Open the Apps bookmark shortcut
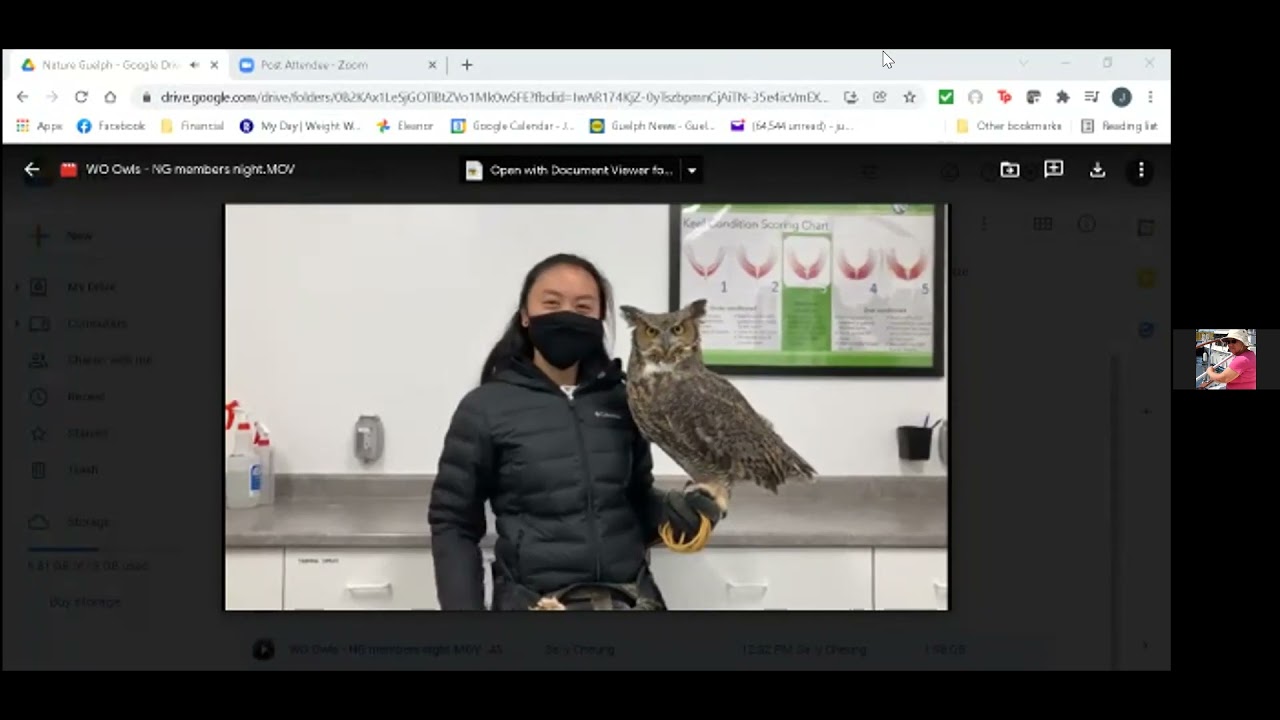The image size is (1280, 720). click(x=40, y=126)
